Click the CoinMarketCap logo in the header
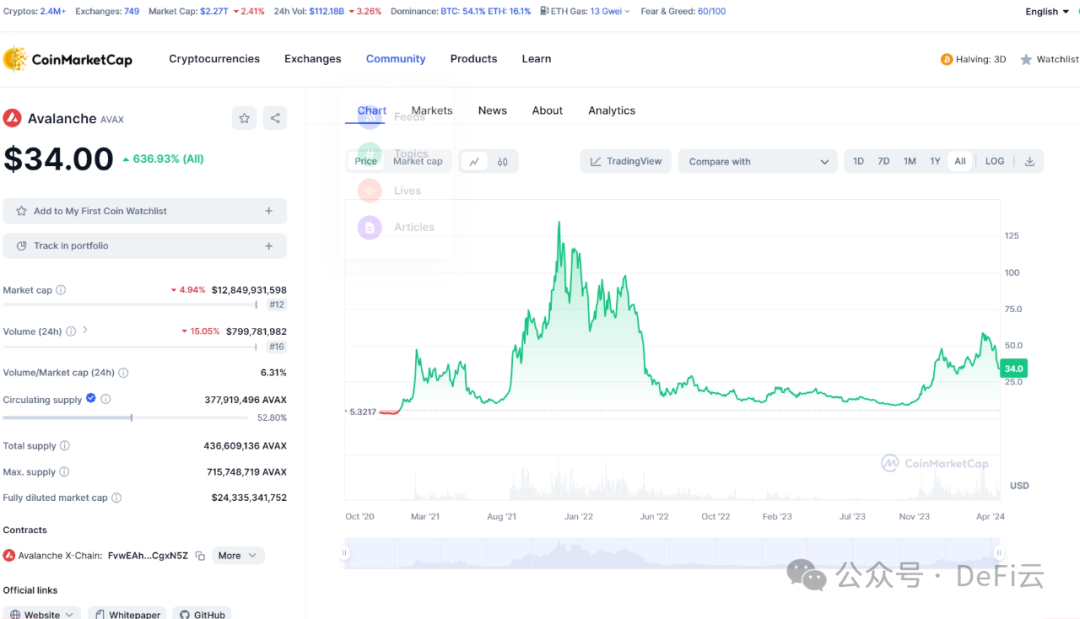The height and width of the screenshot is (619, 1080). (68, 59)
